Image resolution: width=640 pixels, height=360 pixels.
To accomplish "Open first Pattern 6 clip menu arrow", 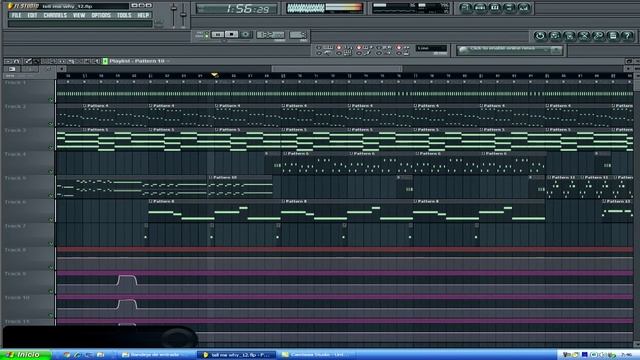I will click(x=285, y=153).
